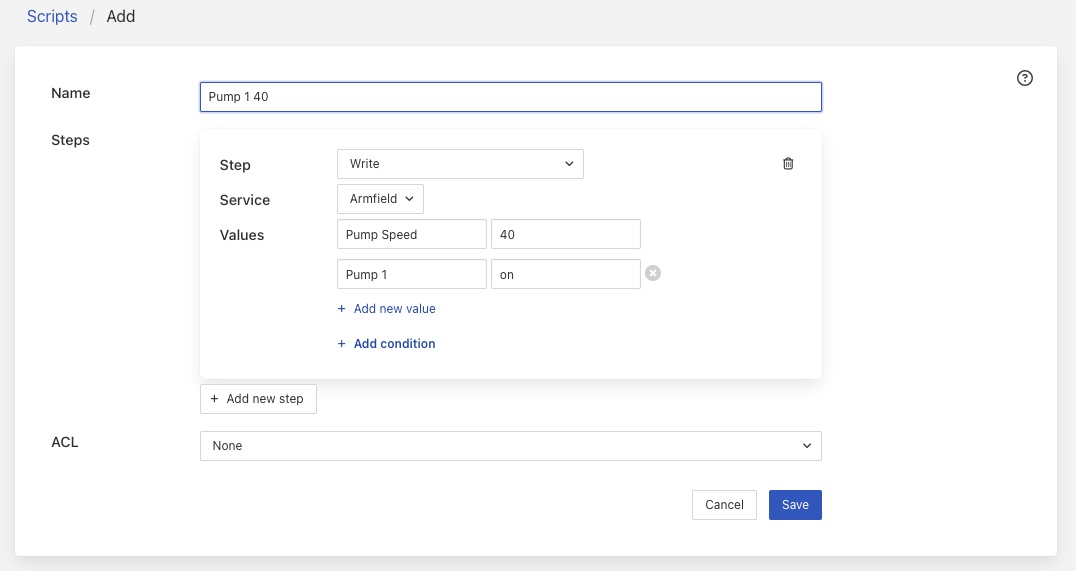Click the Add breadcrumb item
Screen dimensions: 1076x571
[120, 16]
